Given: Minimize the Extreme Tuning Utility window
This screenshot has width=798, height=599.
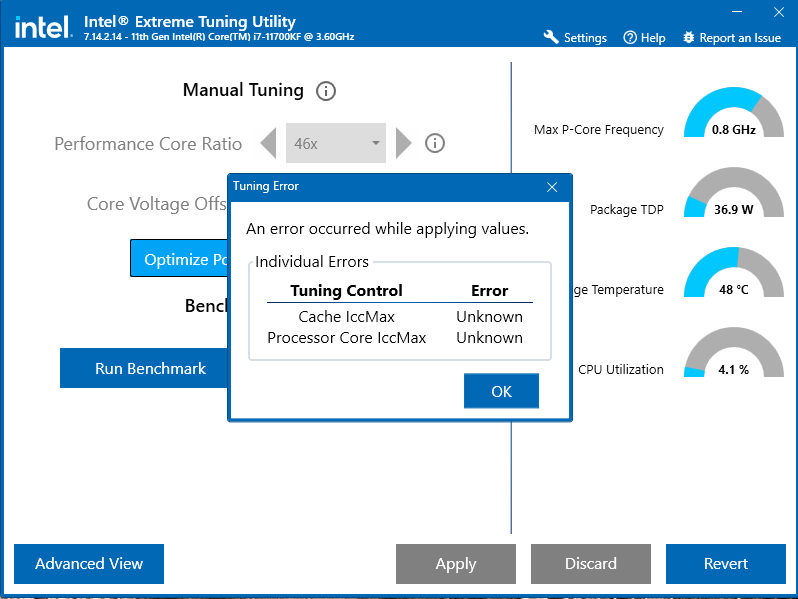Looking at the screenshot, I should coord(737,12).
